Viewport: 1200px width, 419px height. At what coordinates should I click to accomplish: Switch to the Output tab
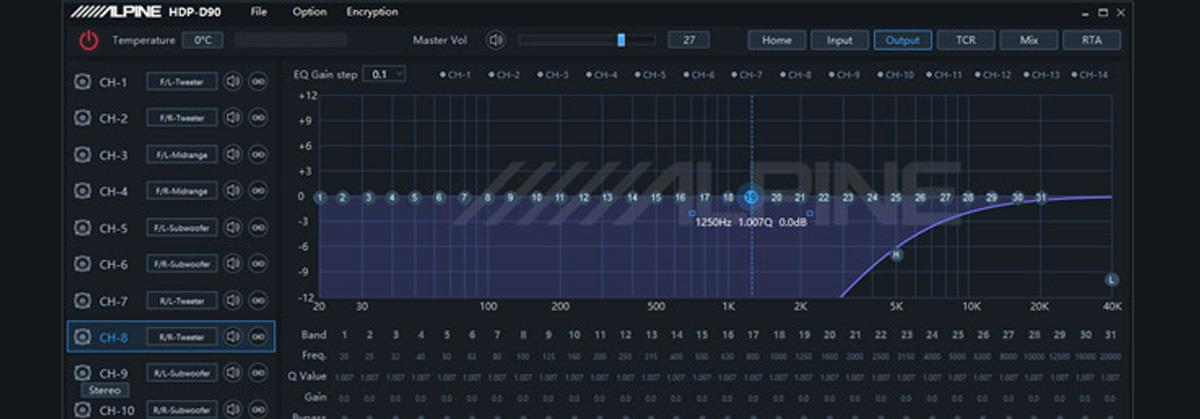pos(903,40)
